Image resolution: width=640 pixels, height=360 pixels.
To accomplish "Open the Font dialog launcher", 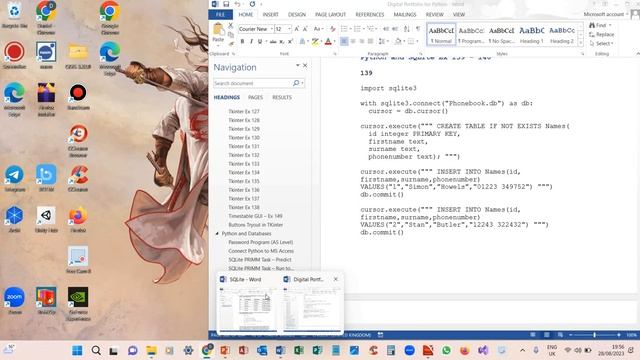I will (335, 54).
